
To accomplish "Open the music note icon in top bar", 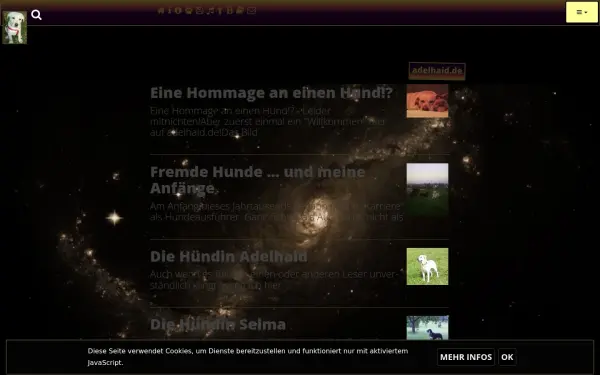I will tap(210, 11).
